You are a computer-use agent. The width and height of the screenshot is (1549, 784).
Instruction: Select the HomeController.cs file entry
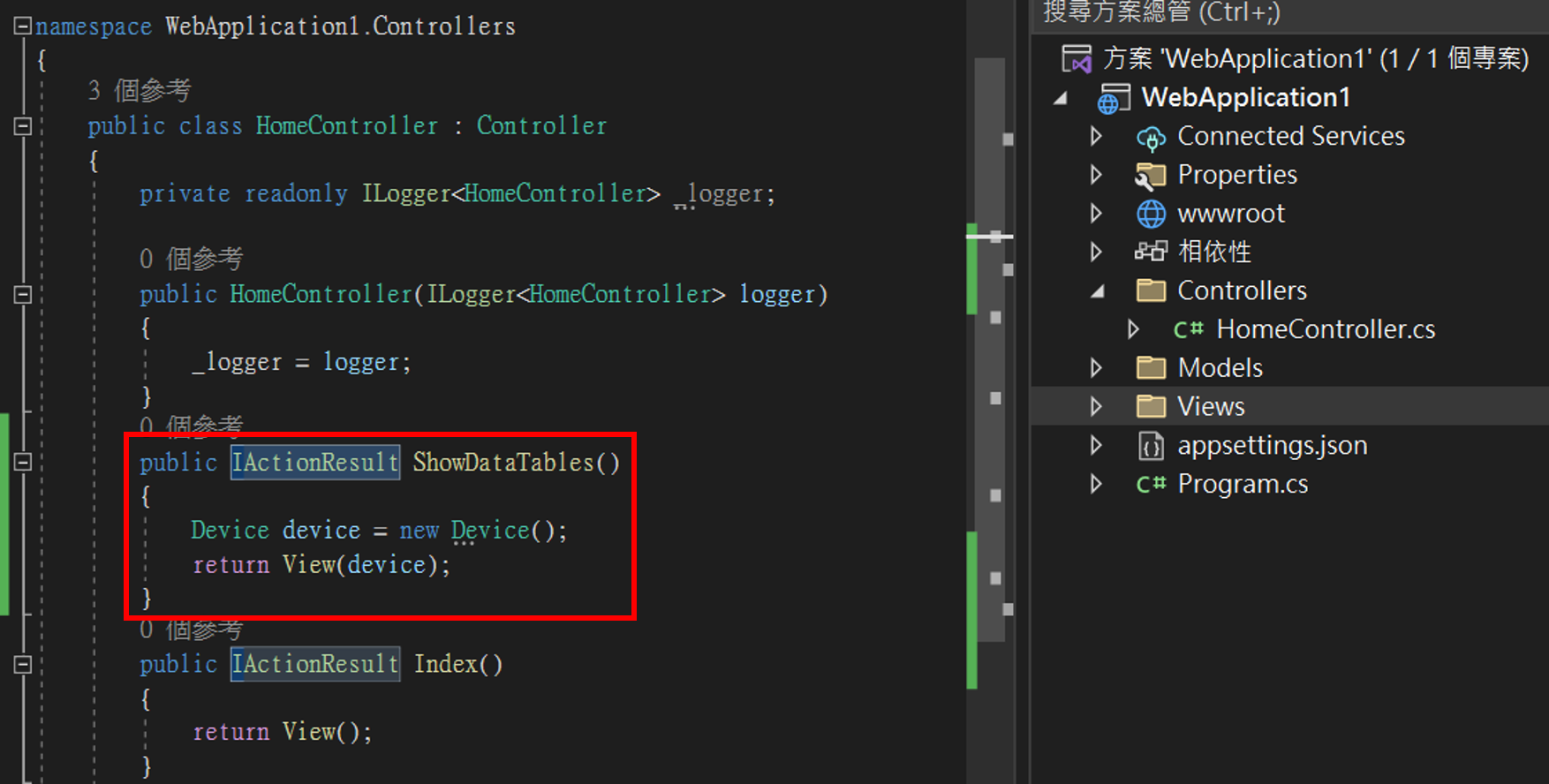pyautogui.click(x=1325, y=329)
